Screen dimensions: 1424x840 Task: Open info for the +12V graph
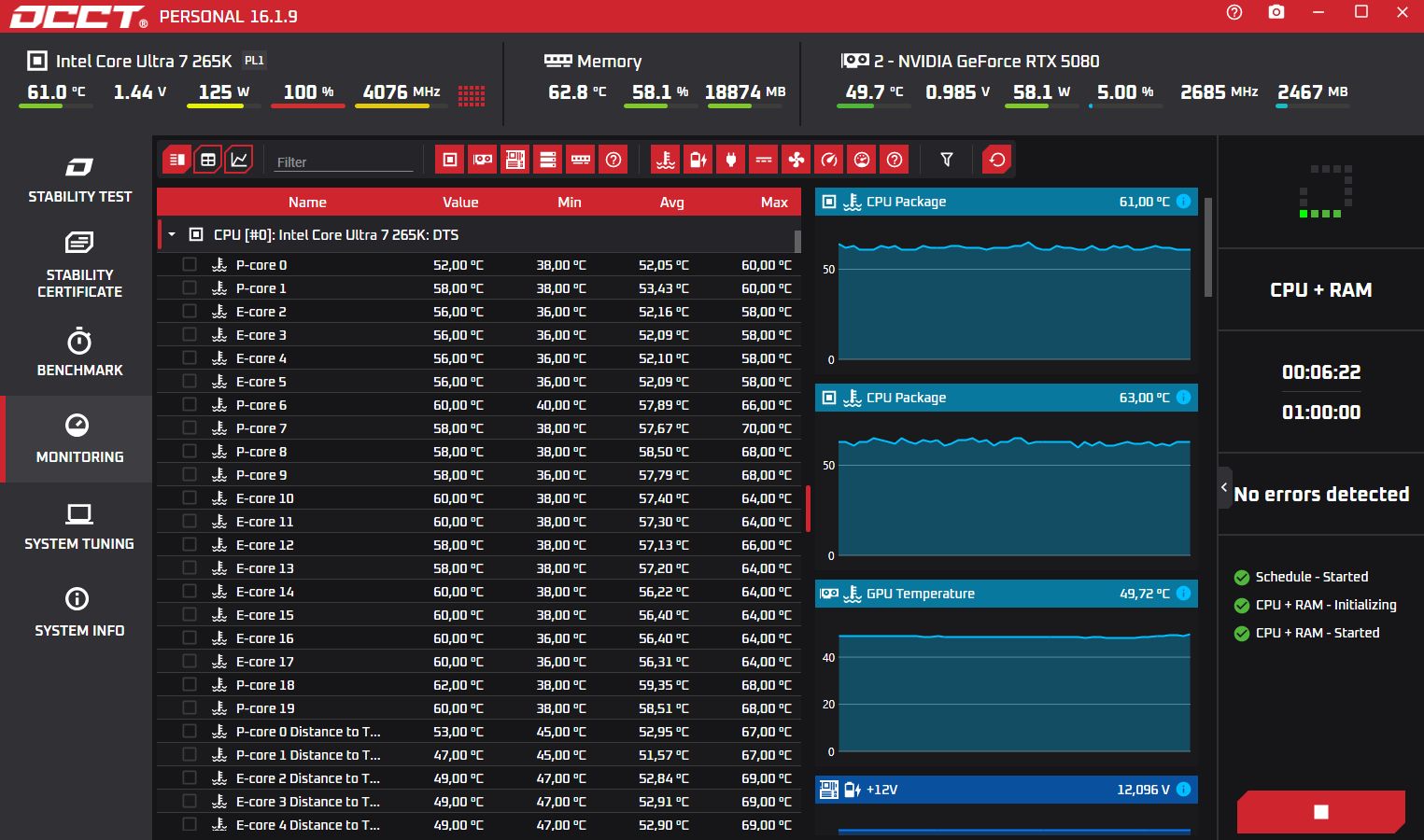[1183, 790]
